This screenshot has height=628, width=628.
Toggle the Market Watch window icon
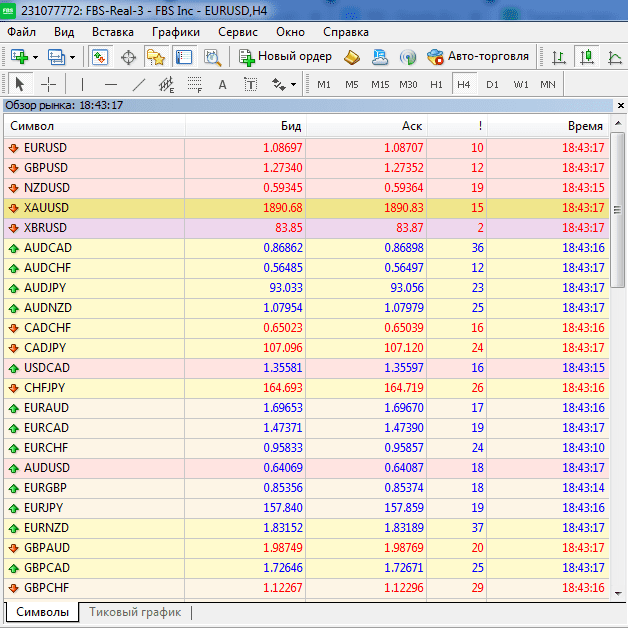coord(100,57)
